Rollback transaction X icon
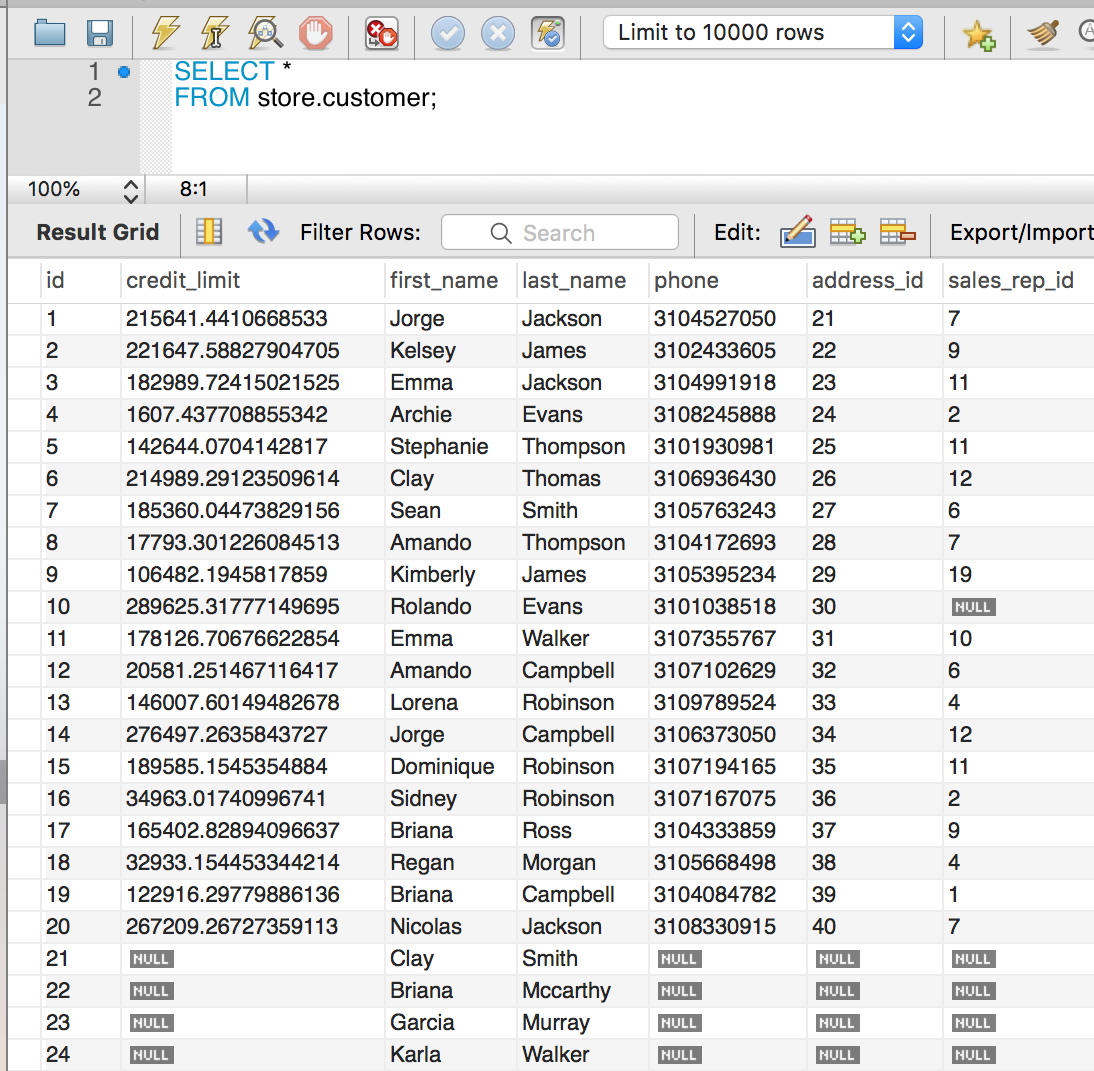This screenshot has height=1071, width=1094. 497,33
